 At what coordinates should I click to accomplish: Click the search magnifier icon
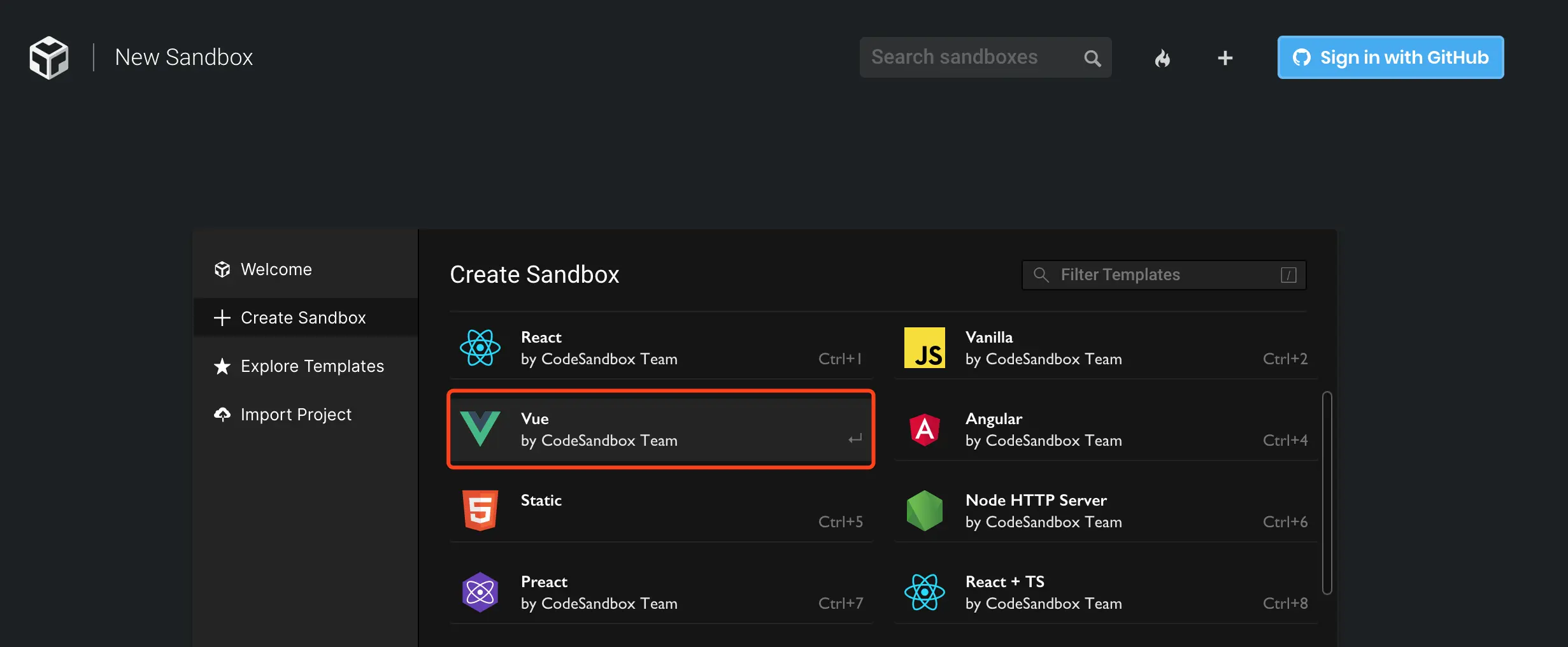point(1092,58)
